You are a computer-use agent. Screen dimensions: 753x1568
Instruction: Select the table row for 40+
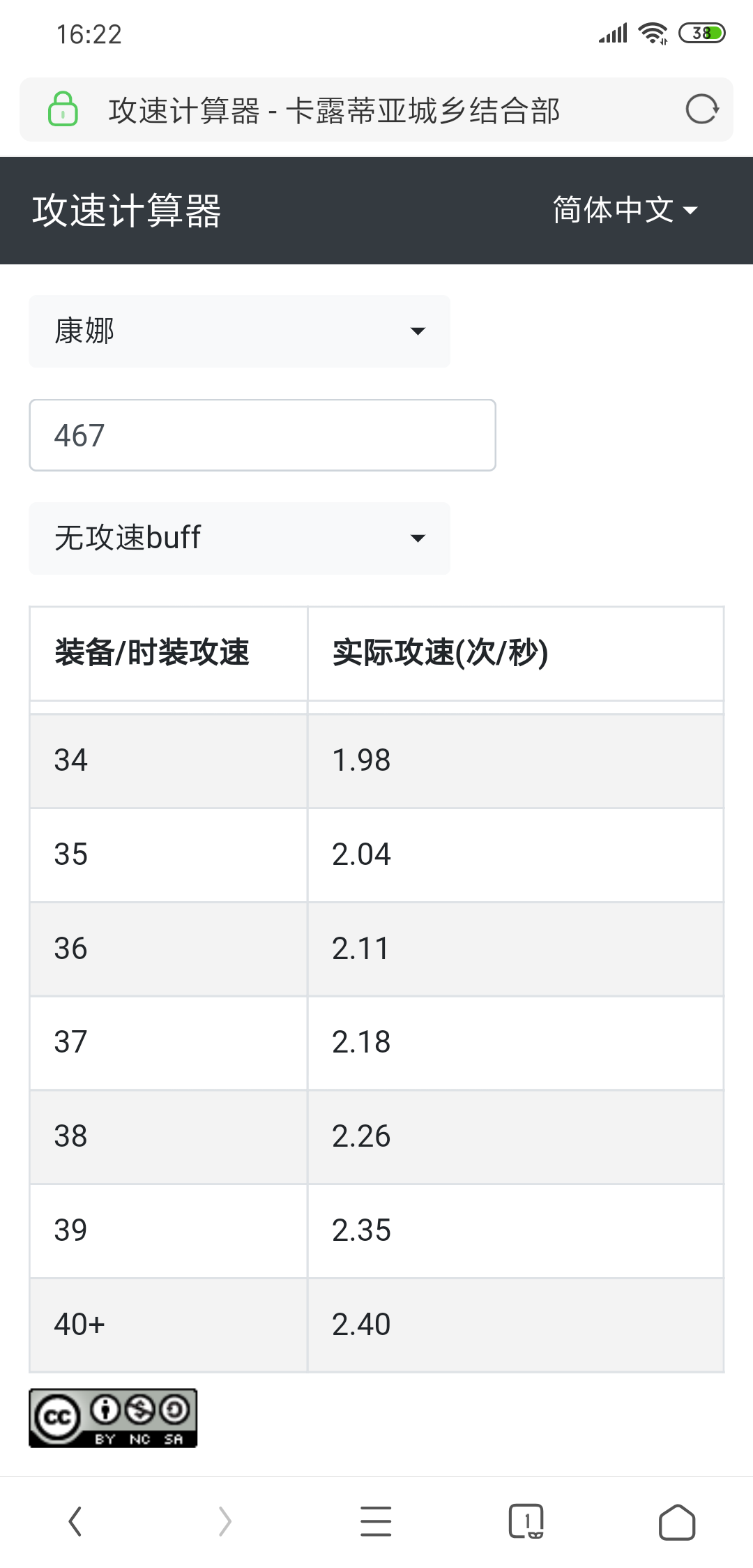coord(376,1325)
